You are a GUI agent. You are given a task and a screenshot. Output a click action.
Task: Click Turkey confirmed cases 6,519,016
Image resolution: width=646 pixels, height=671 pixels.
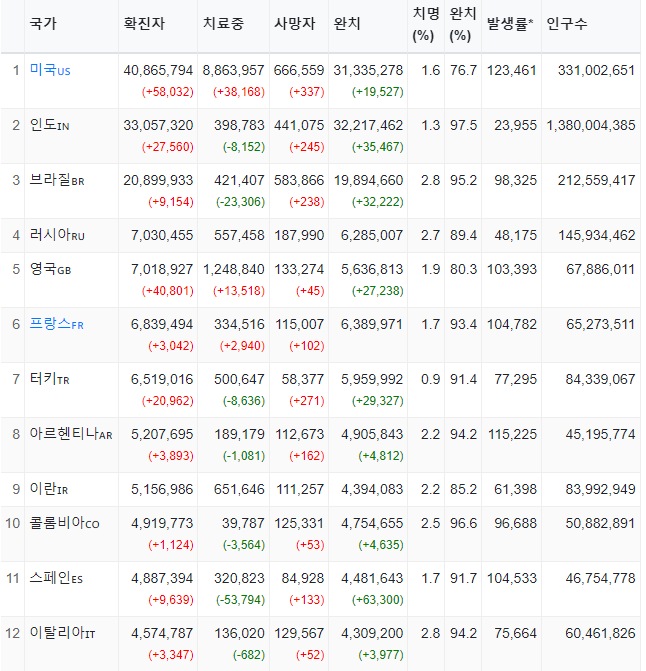(x=162, y=379)
